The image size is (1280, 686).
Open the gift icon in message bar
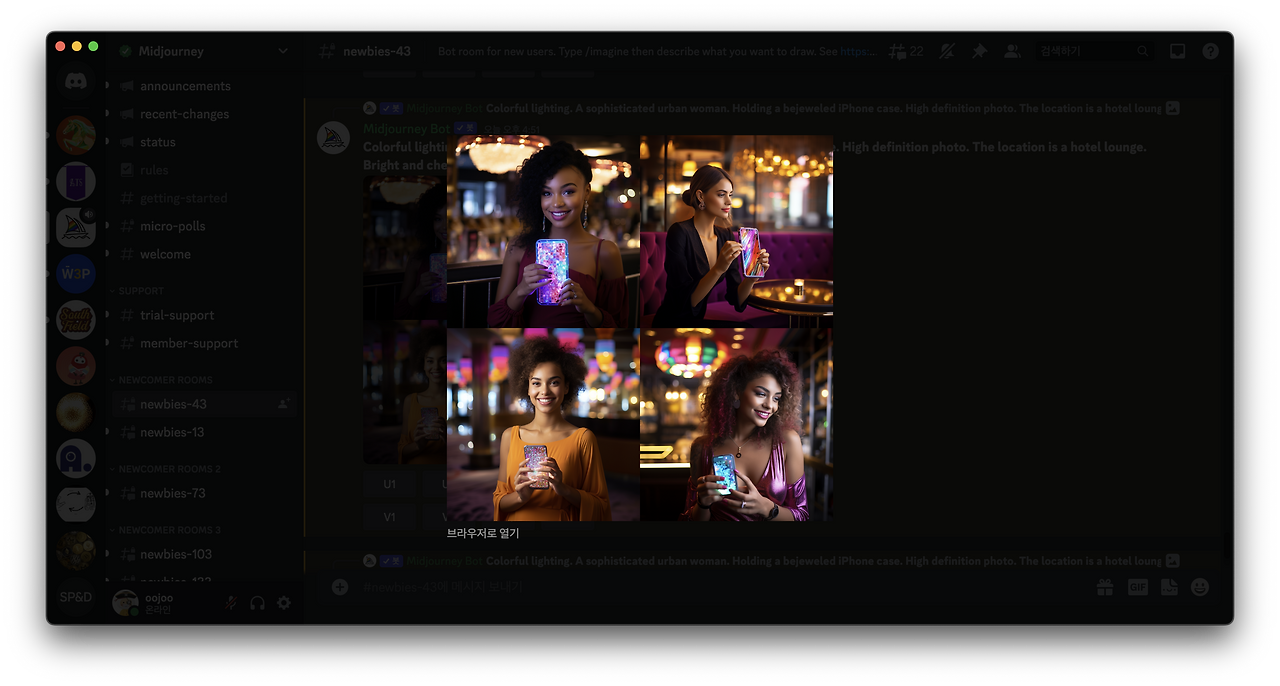click(x=1105, y=587)
